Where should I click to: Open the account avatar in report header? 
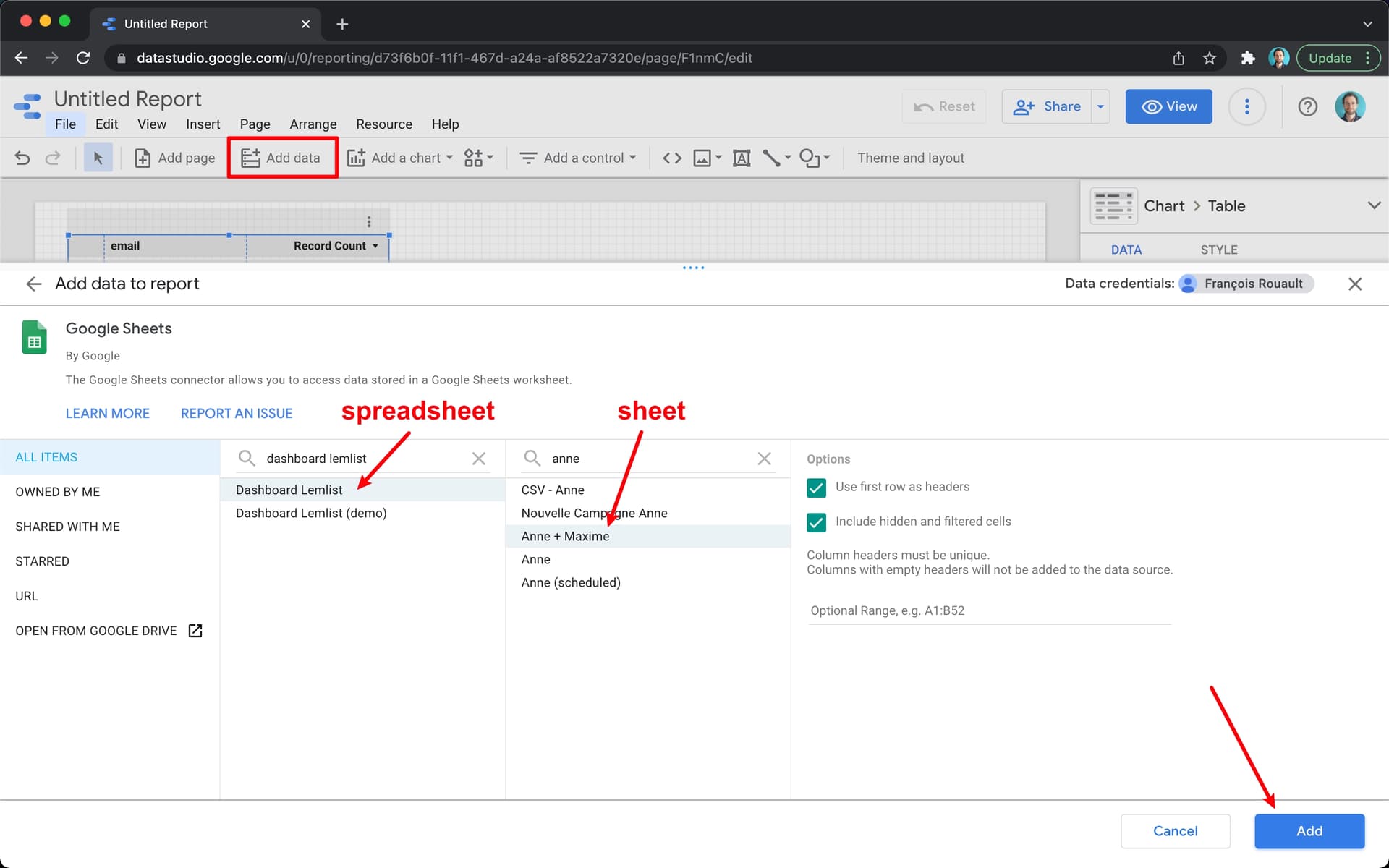(1350, 106)
